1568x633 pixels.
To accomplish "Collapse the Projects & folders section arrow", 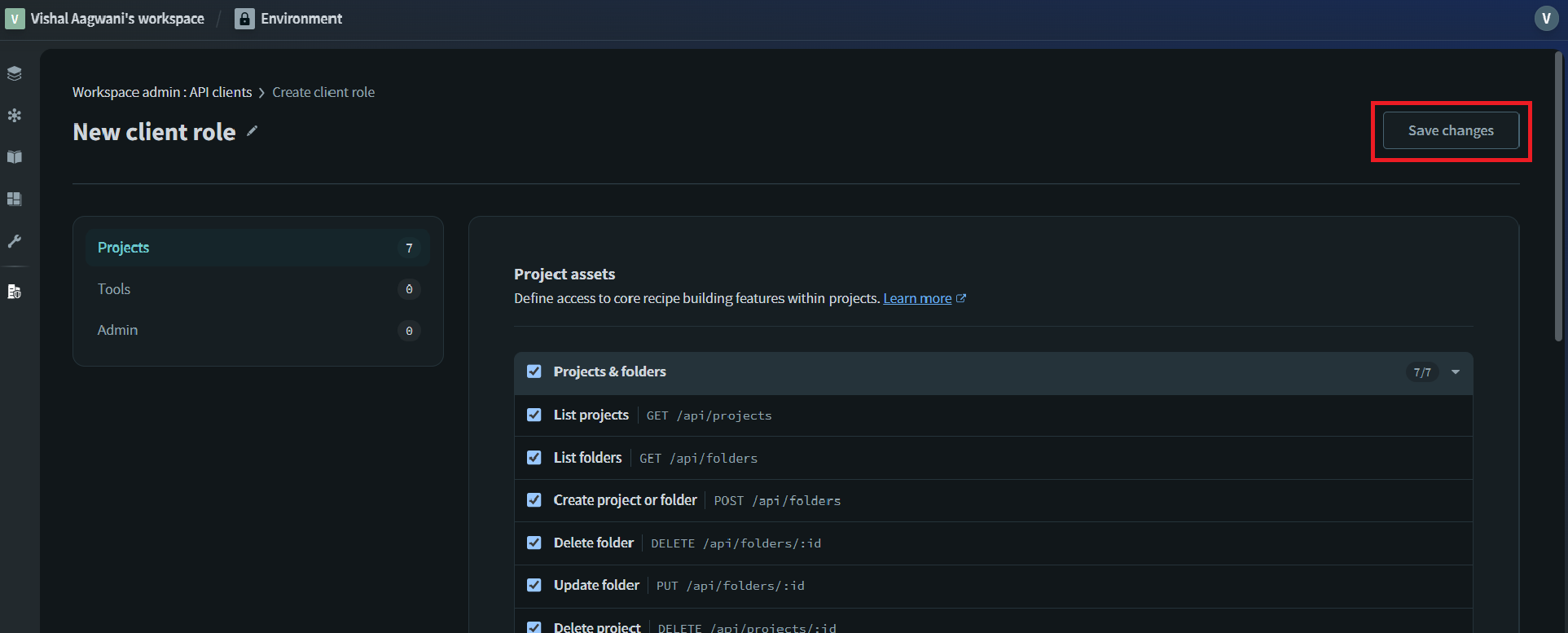I will coord(1456,372).
